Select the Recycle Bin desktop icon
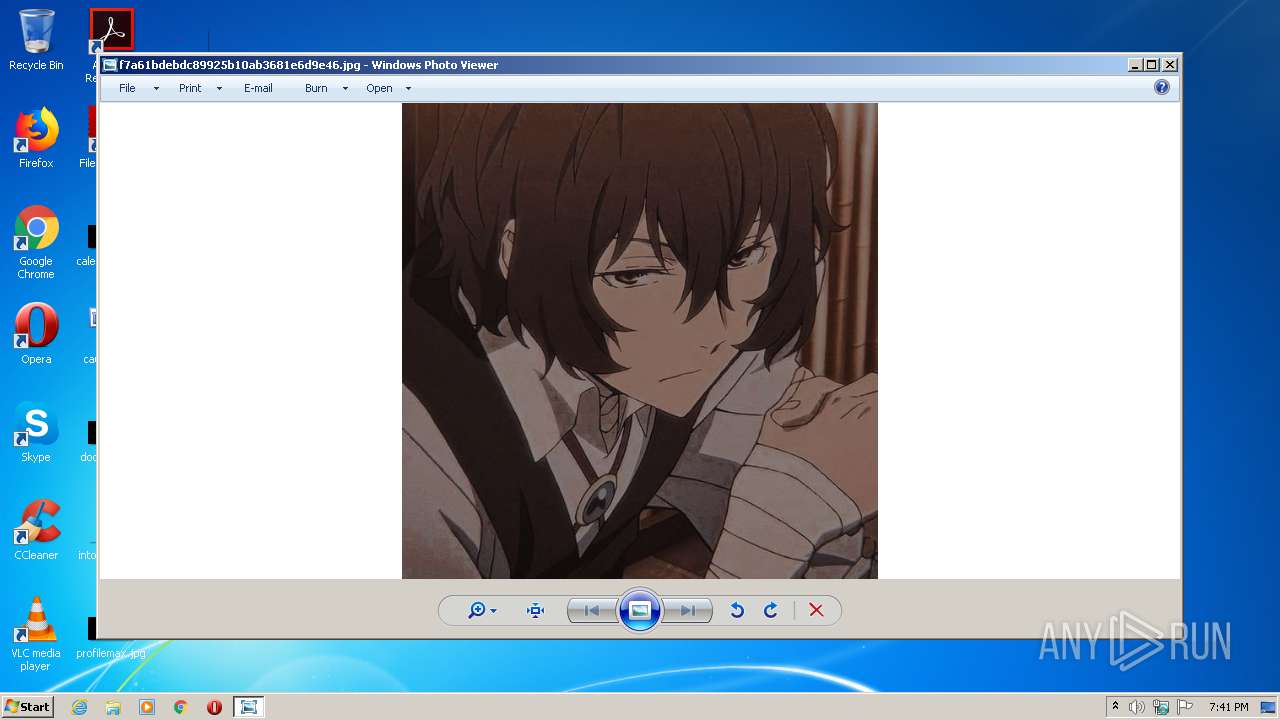Screen dimensions: 1280x720 [36, 40]
